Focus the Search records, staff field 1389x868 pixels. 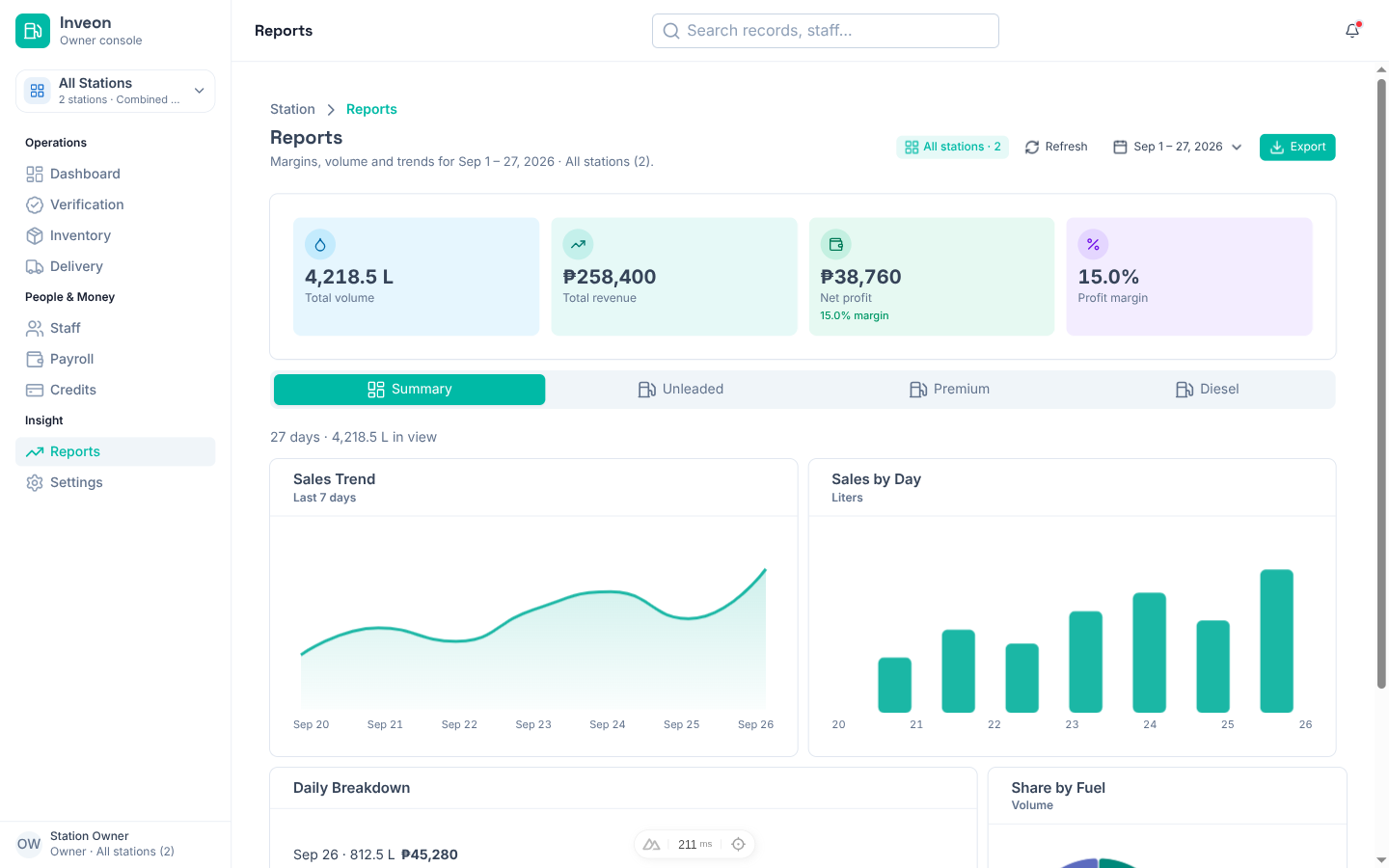point(826,31)
